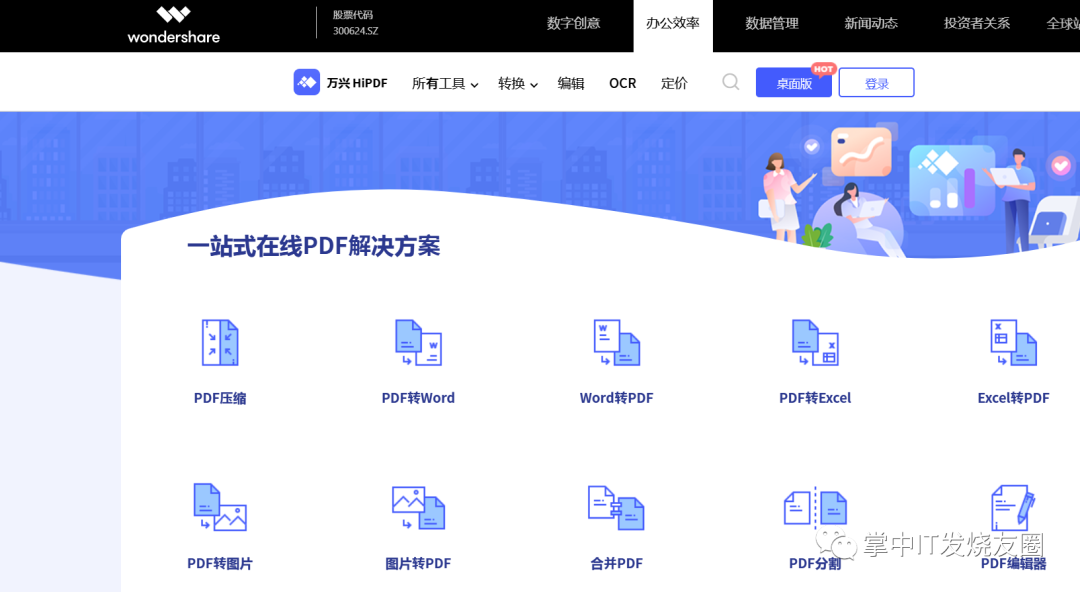This screenshot has width=1080, height=592.
Task: Click the PDF压缩 text link
Action: [x=220, y=398]
